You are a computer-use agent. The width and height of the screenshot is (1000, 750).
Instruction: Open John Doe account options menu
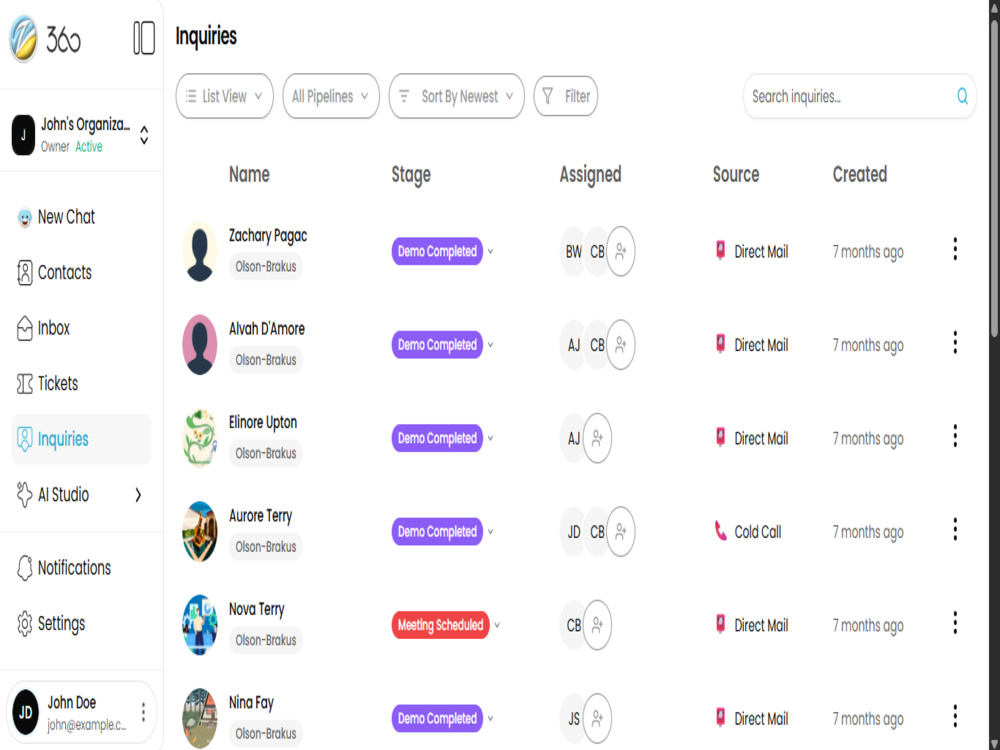(143, 712)
